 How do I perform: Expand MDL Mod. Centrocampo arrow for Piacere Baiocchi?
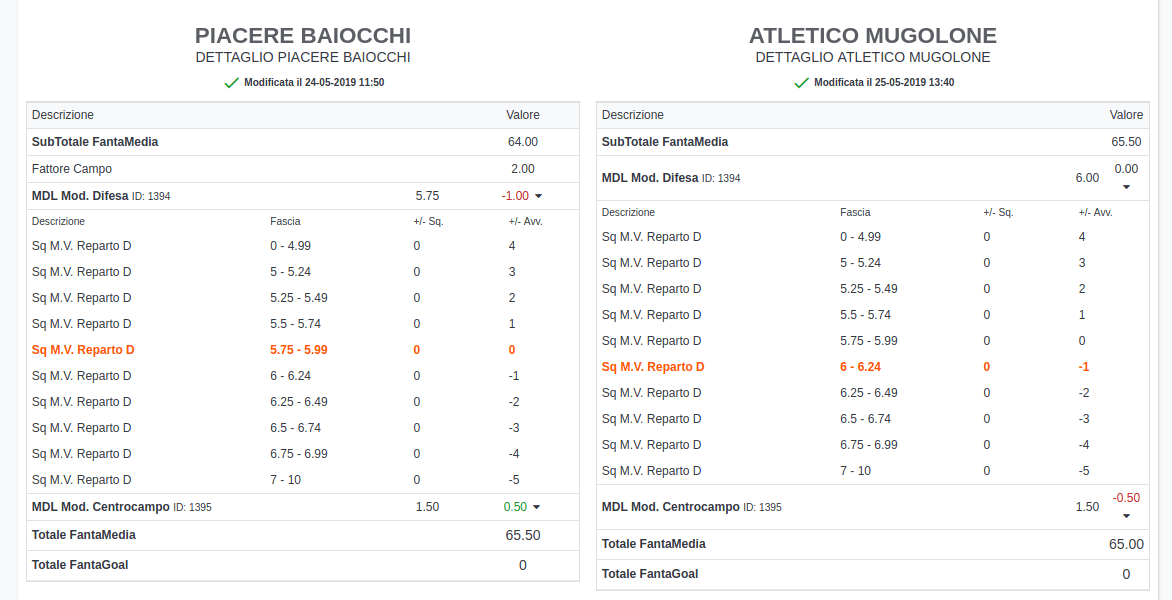coord(538,508)
